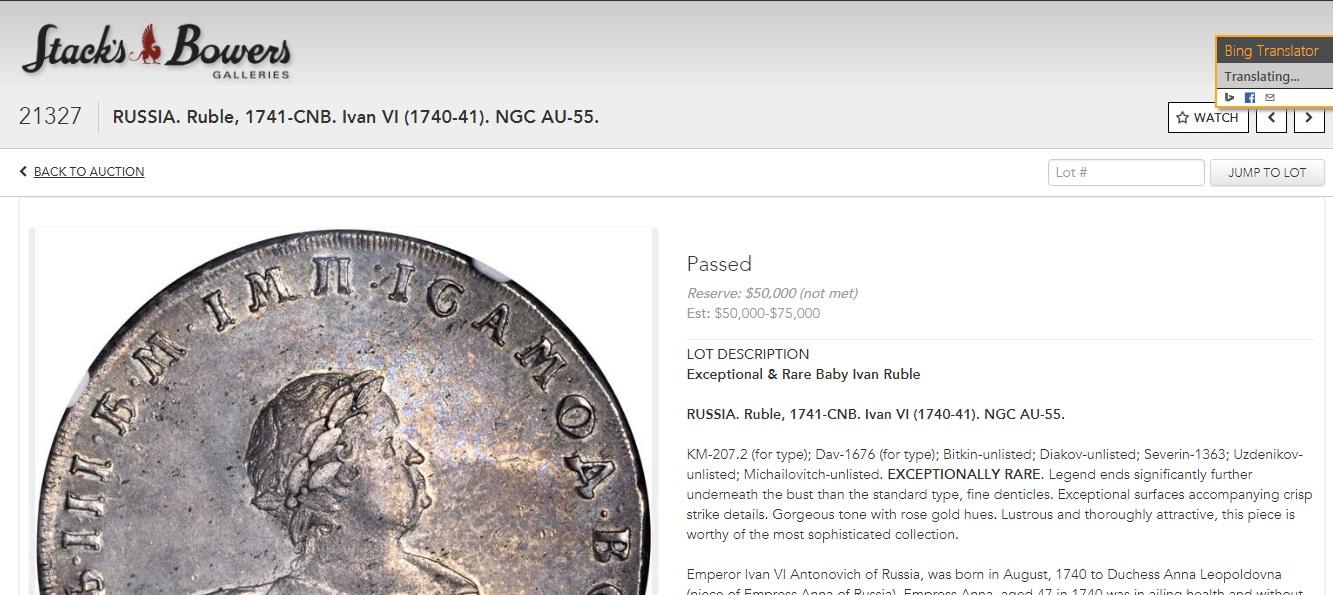Screen dimensions: 1333x595
Task: Click the star icon on the Watch button
Action: (1183, 118)
